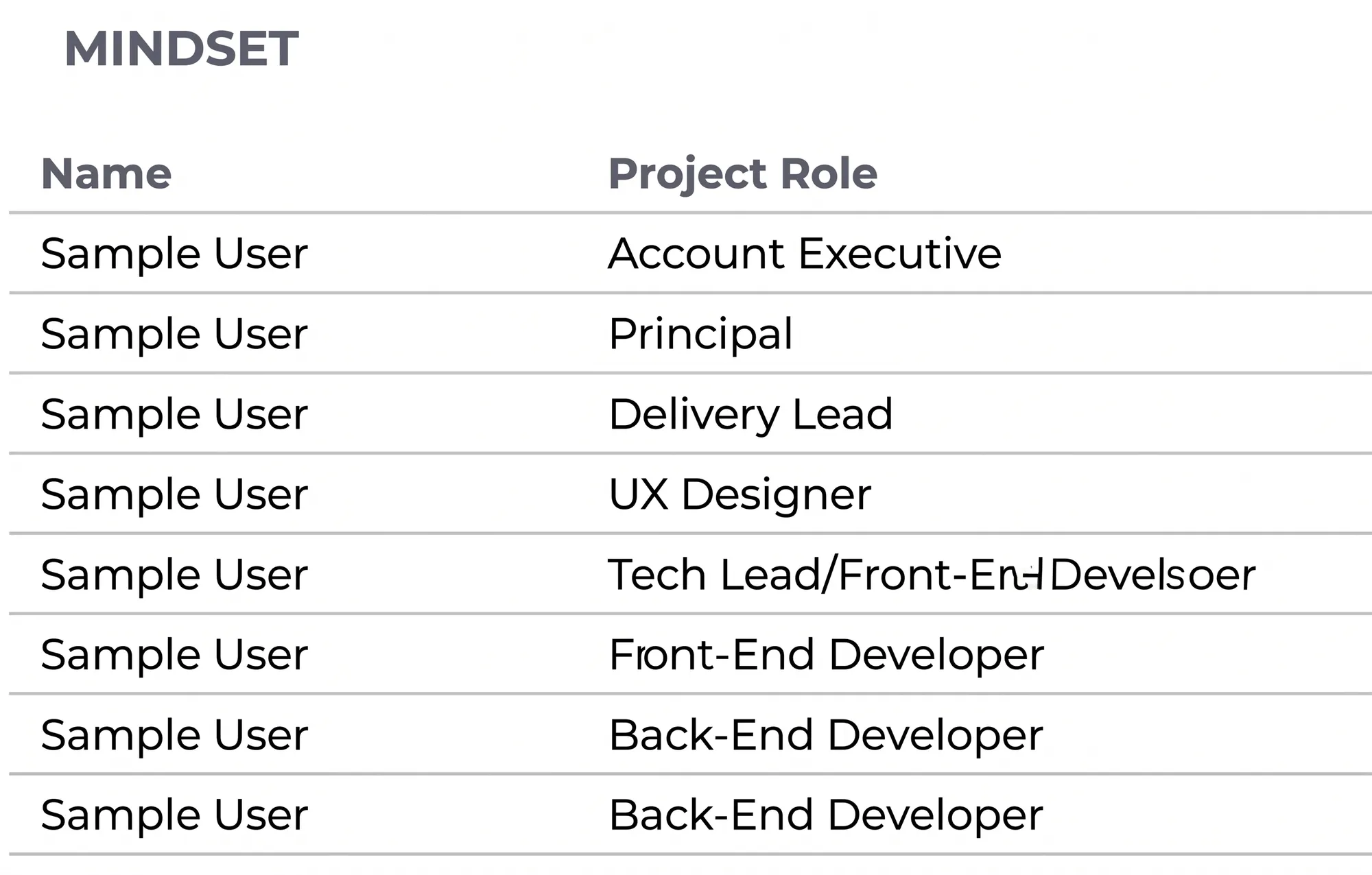Select Sample User in last table row
Screen dimensions: 1372x875
(x=174, y=815)
